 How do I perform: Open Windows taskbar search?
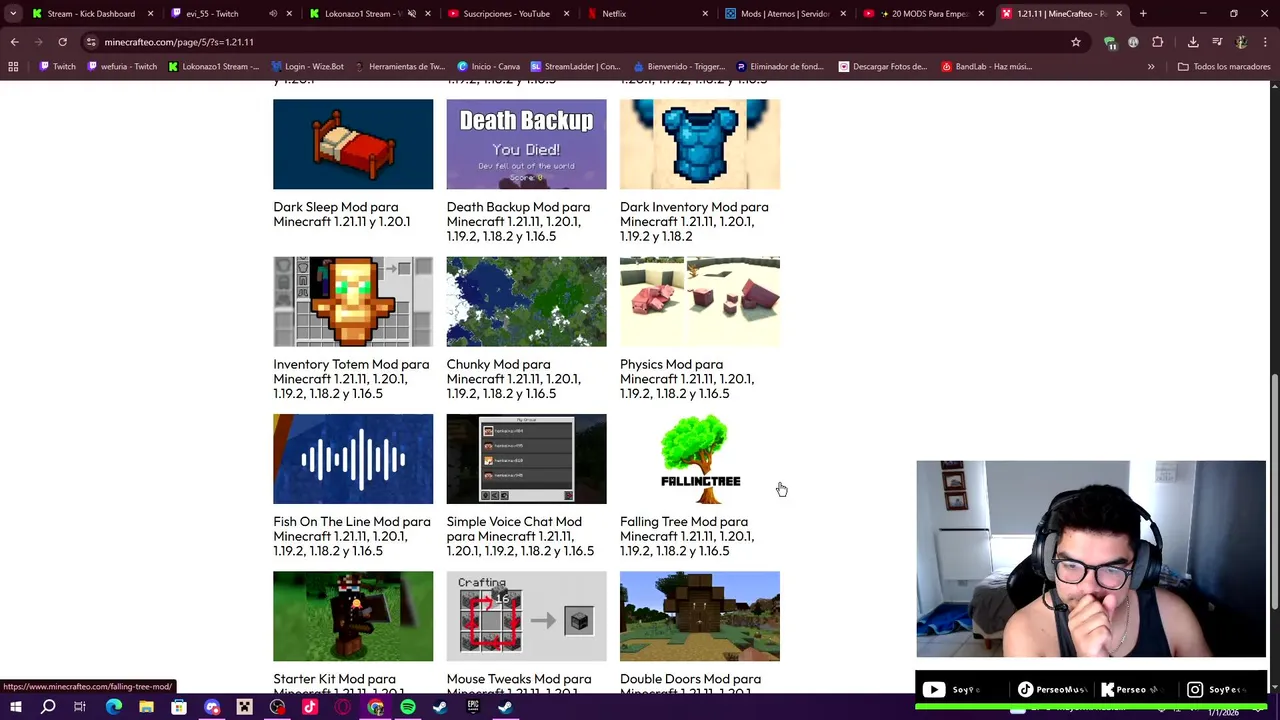[48, 707]
